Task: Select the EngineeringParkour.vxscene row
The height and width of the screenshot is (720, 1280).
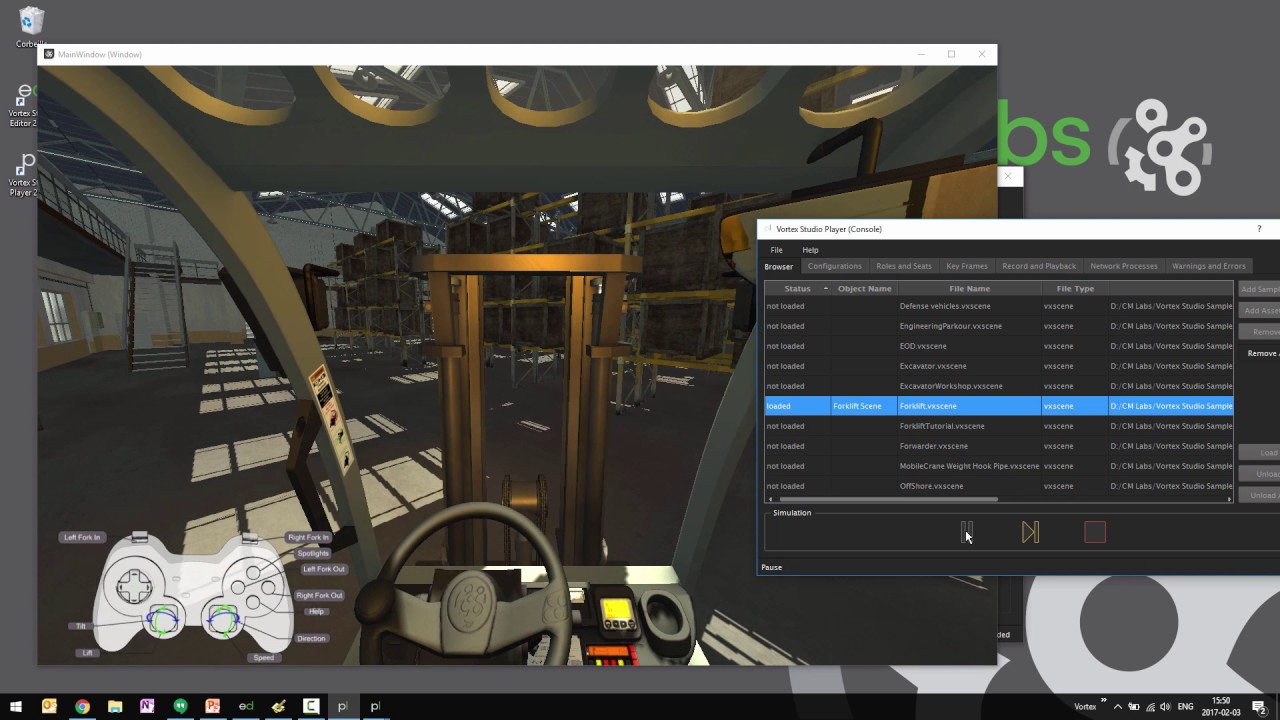Action: (x=998, y=326)
